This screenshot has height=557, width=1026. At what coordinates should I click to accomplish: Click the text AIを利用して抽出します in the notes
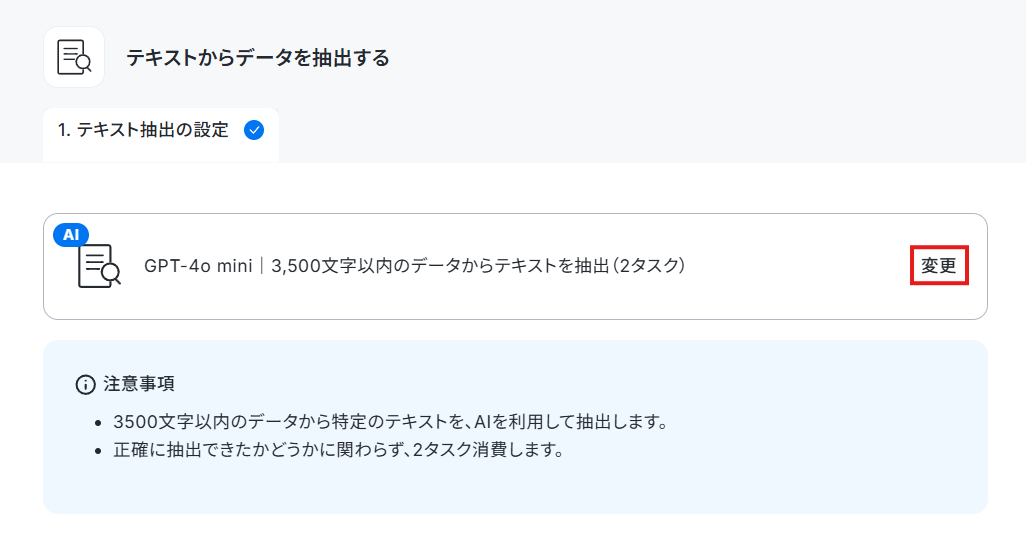tap(571, 422)
